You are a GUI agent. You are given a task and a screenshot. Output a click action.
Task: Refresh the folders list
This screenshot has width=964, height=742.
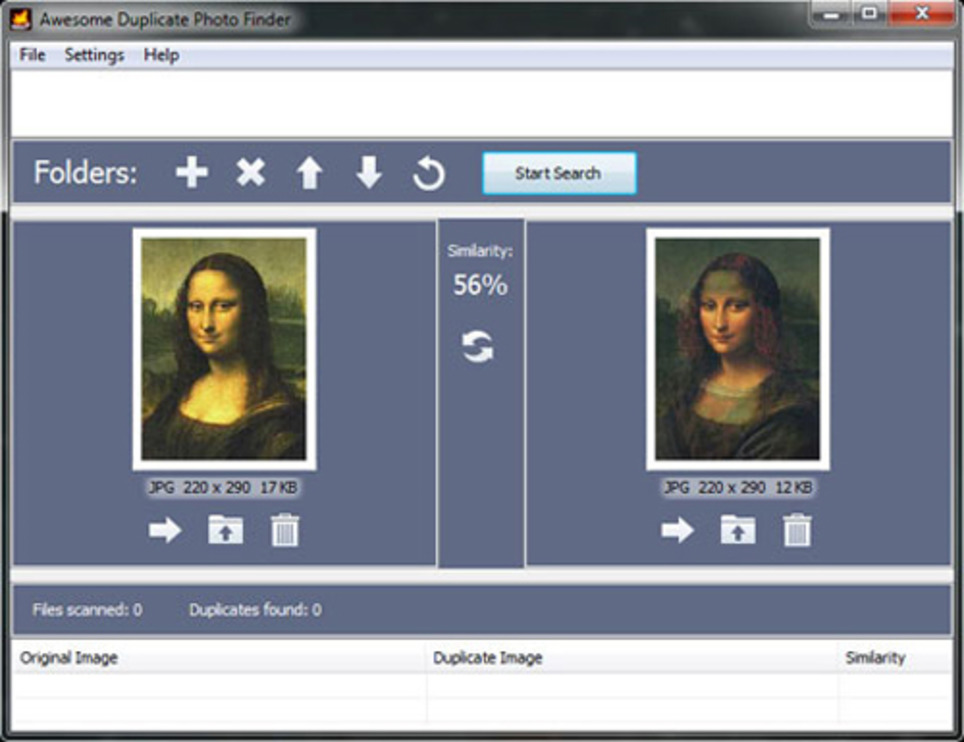(x=428, y=172)
